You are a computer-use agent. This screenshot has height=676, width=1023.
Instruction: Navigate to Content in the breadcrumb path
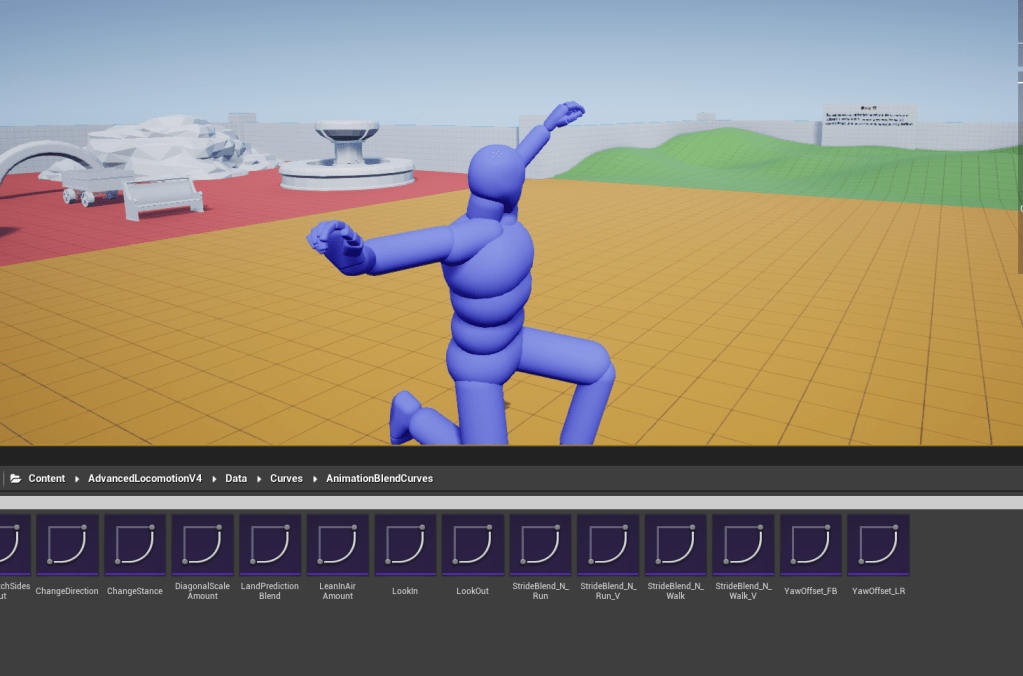click(46, 479)
